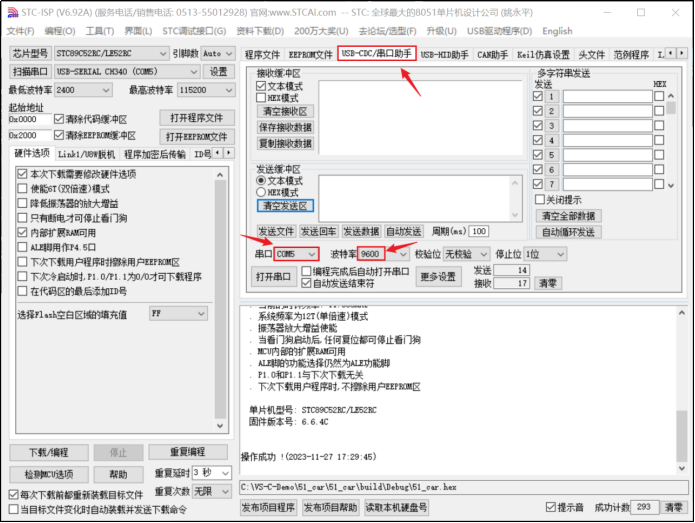Select 硬件选项 tab
The width and height of the screenshot is (695, 523).
pyautogui.click(x=32, y=153)
